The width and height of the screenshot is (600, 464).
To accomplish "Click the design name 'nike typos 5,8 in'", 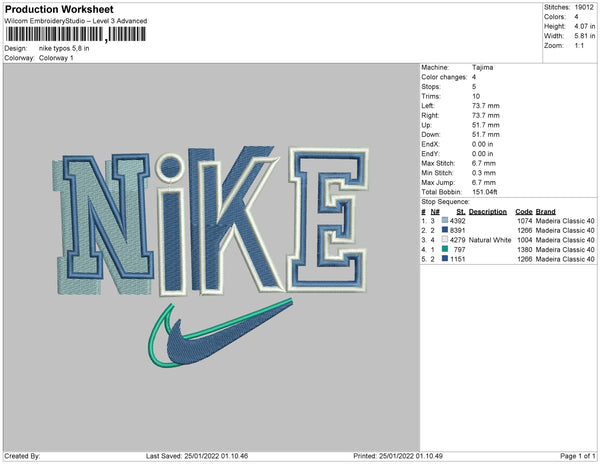I will click(x=64, y=48).
